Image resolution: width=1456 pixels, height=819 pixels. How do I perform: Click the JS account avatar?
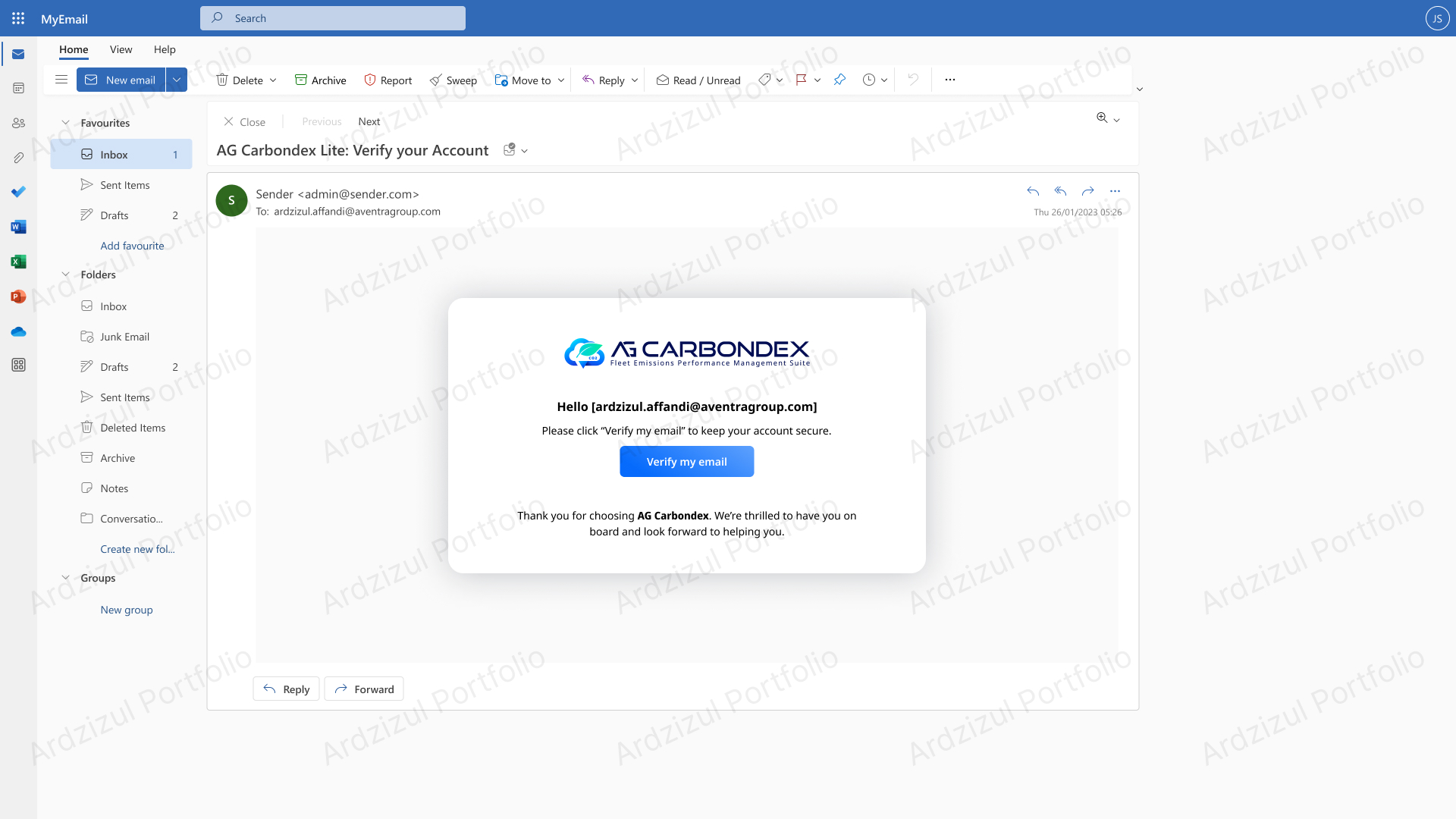click(1437, 18)
